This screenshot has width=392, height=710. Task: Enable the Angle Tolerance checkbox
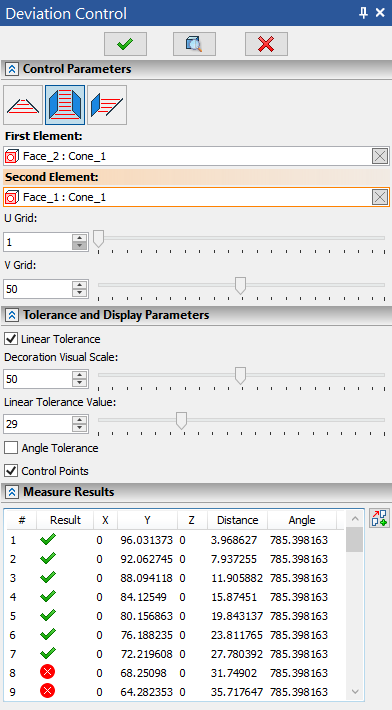click(11, 448)
